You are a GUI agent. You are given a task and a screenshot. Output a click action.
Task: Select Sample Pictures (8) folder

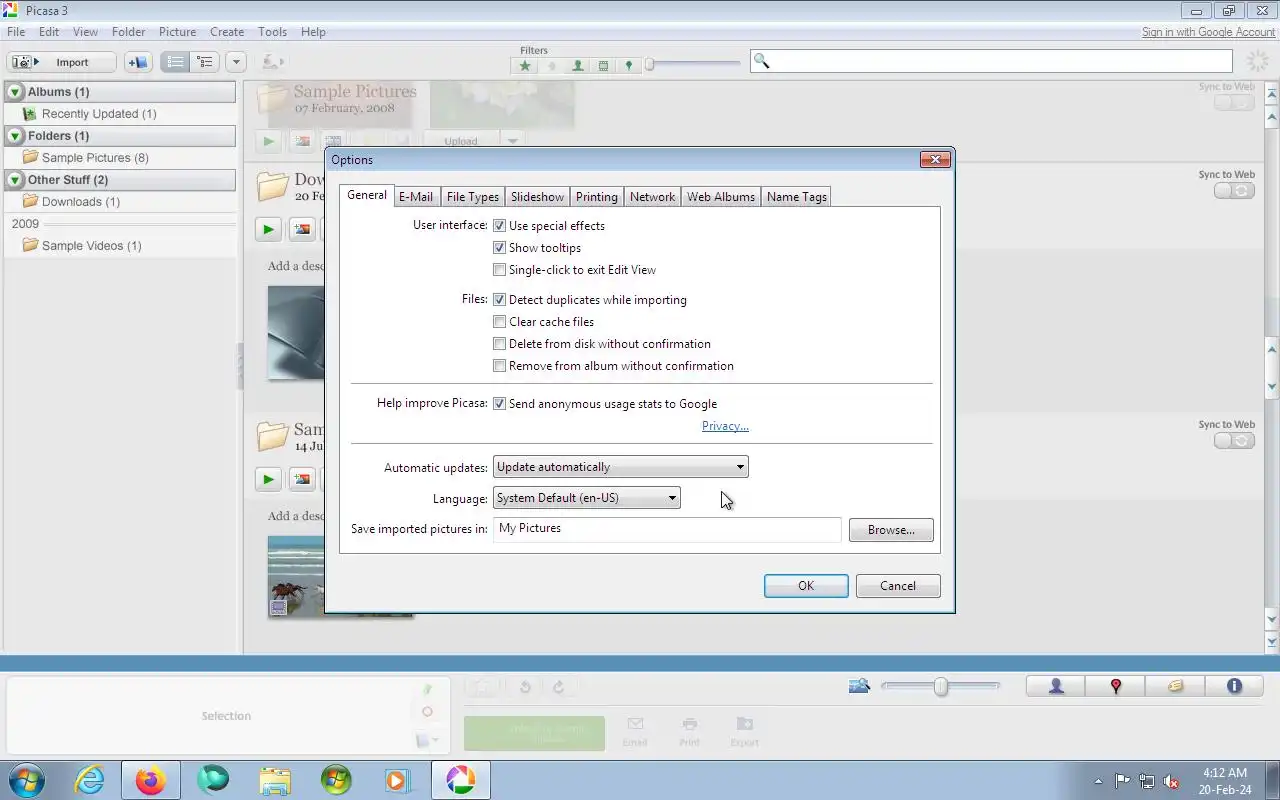(95, 158)
